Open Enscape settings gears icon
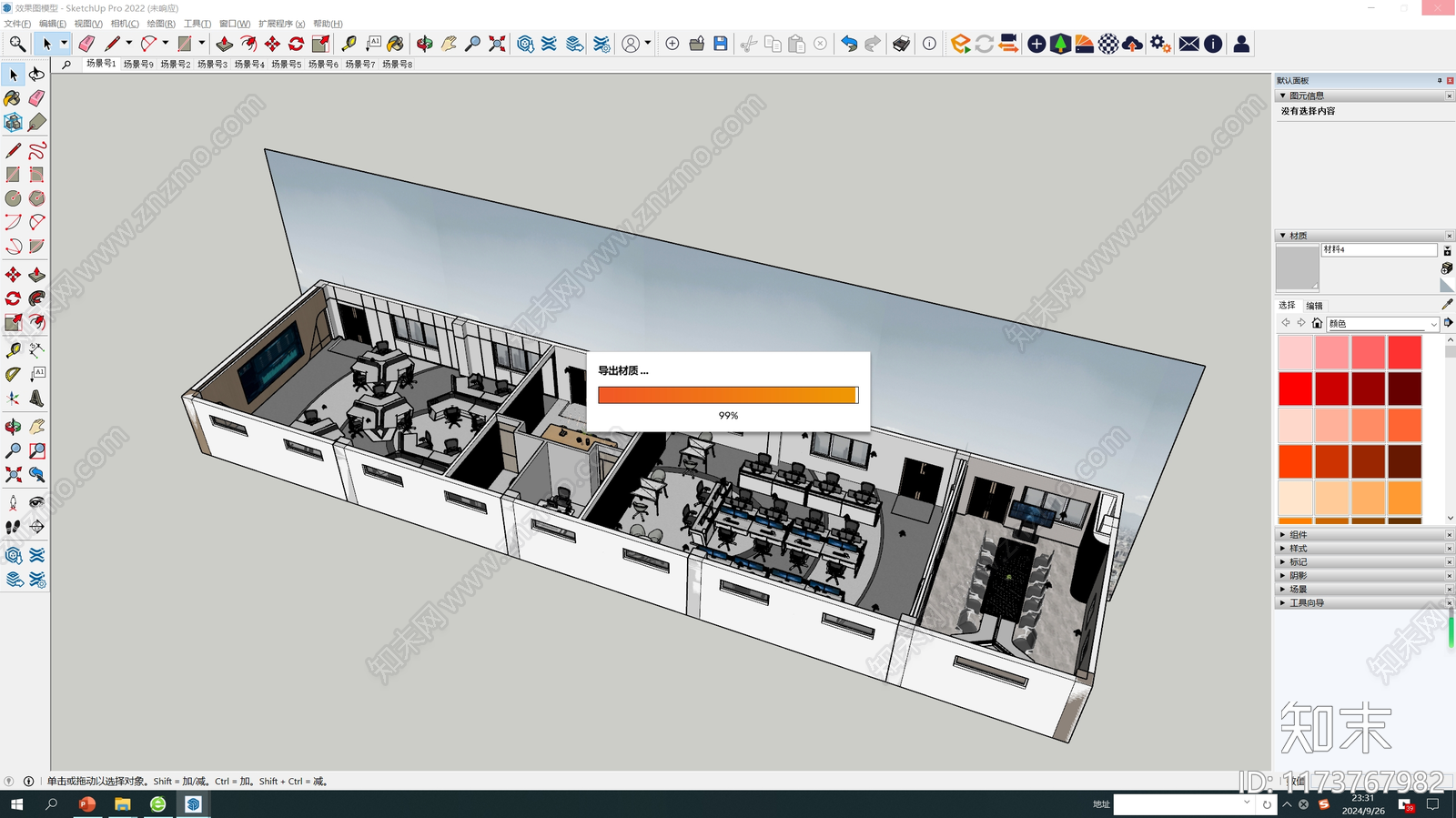Screen dimensions: 1456x818 click(x=1160, y=44)
